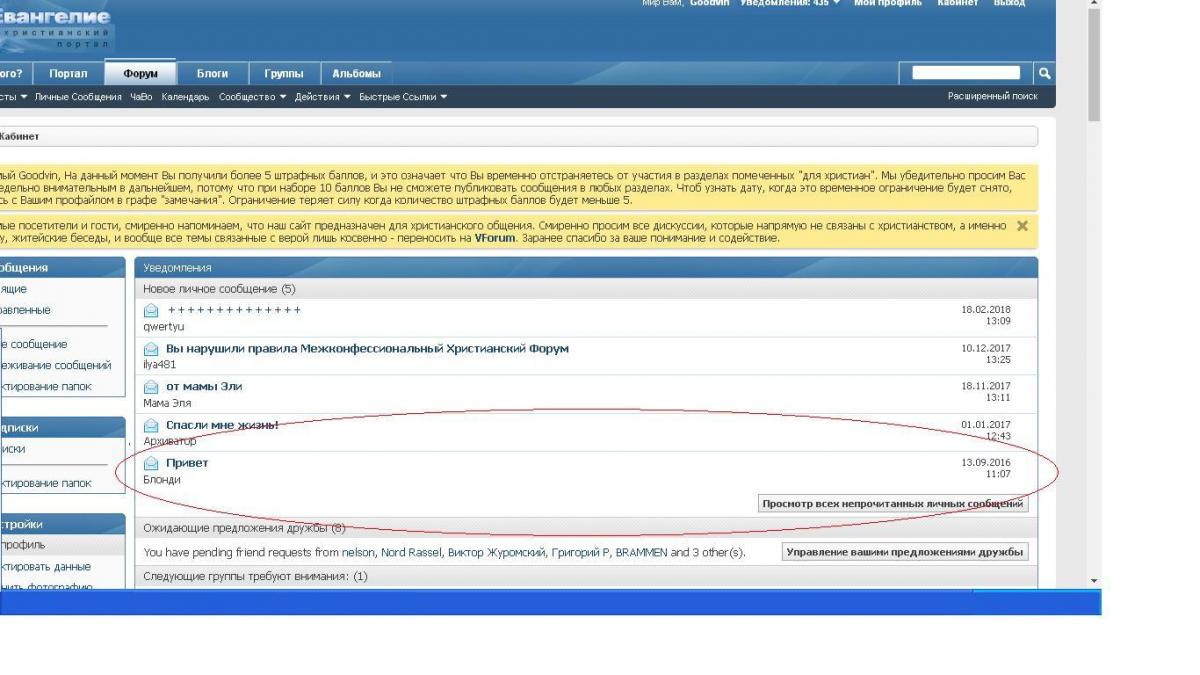
Task: Click envelope icon beside the qwertyu message
Action: click(151, 310)
